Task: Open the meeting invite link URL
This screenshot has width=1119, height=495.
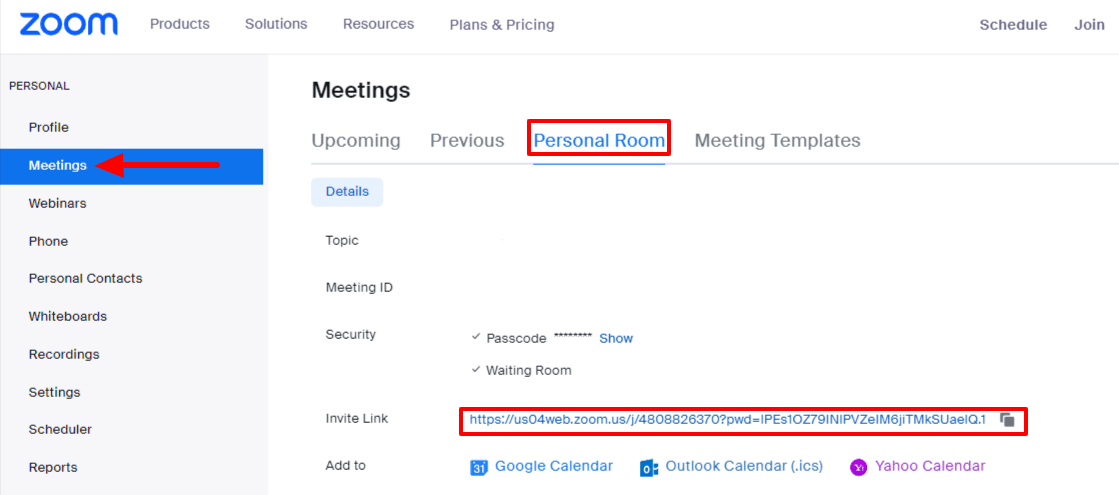Action: click(x=727, y=420)
